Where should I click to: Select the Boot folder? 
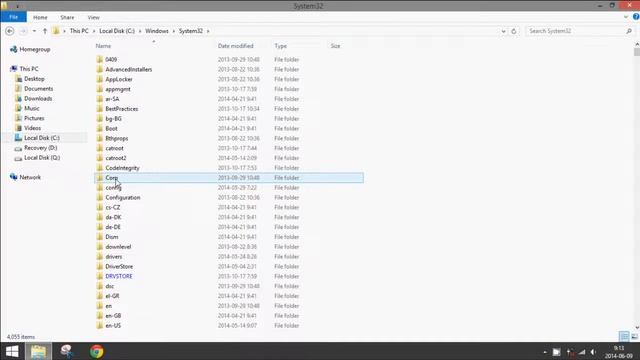(x=111, y=129)
